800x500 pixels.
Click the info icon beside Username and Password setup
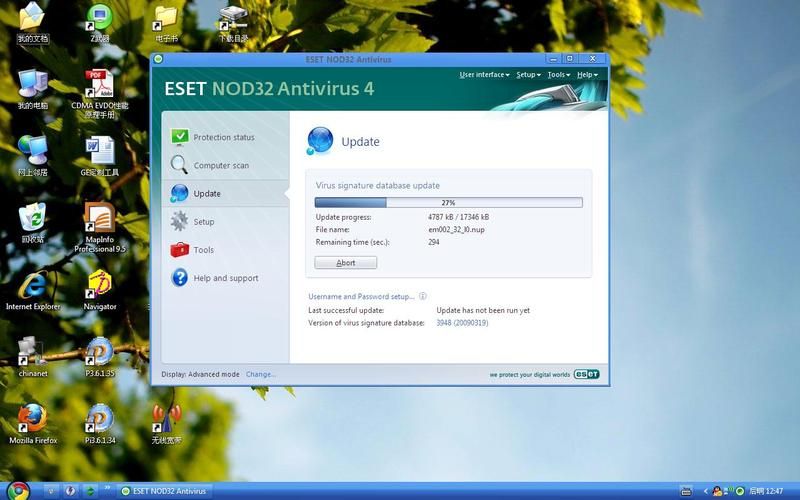point(423,296)
